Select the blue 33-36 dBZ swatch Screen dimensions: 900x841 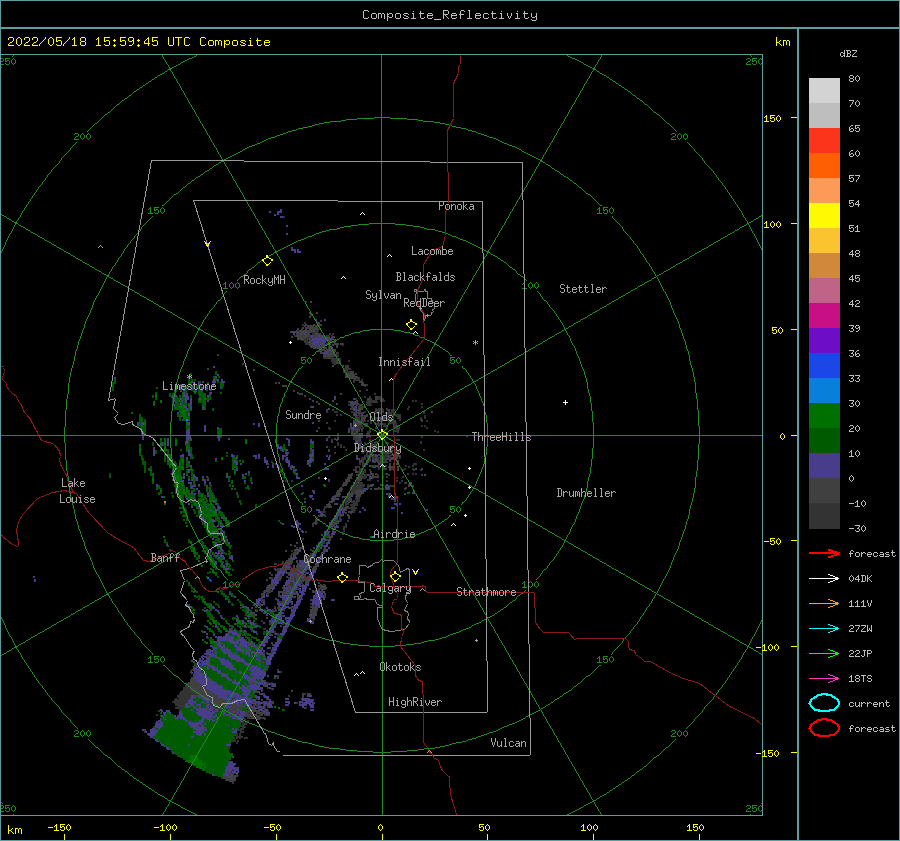coord(824,365)
